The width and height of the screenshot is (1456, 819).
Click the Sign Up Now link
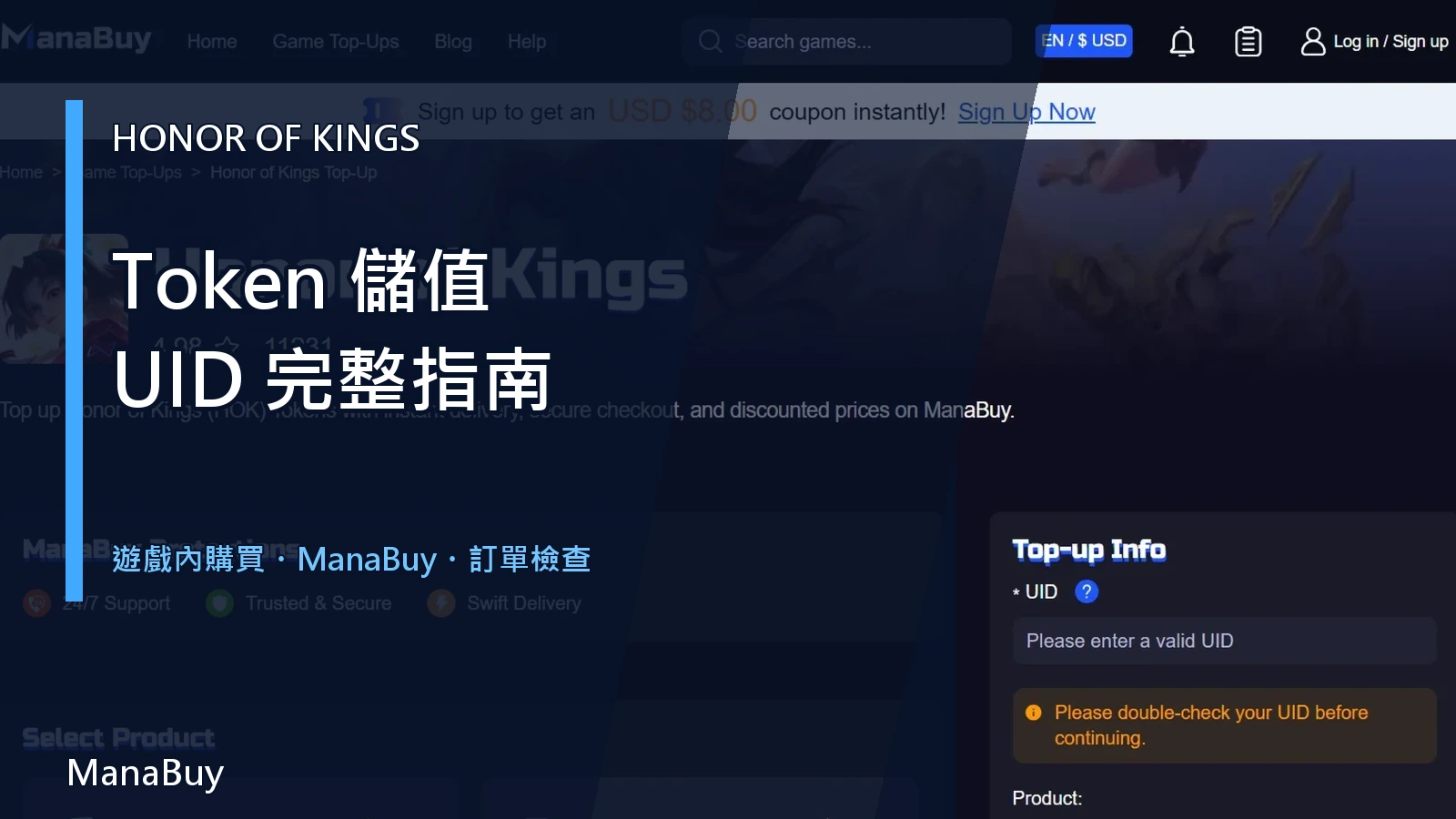click(1026, 112)
